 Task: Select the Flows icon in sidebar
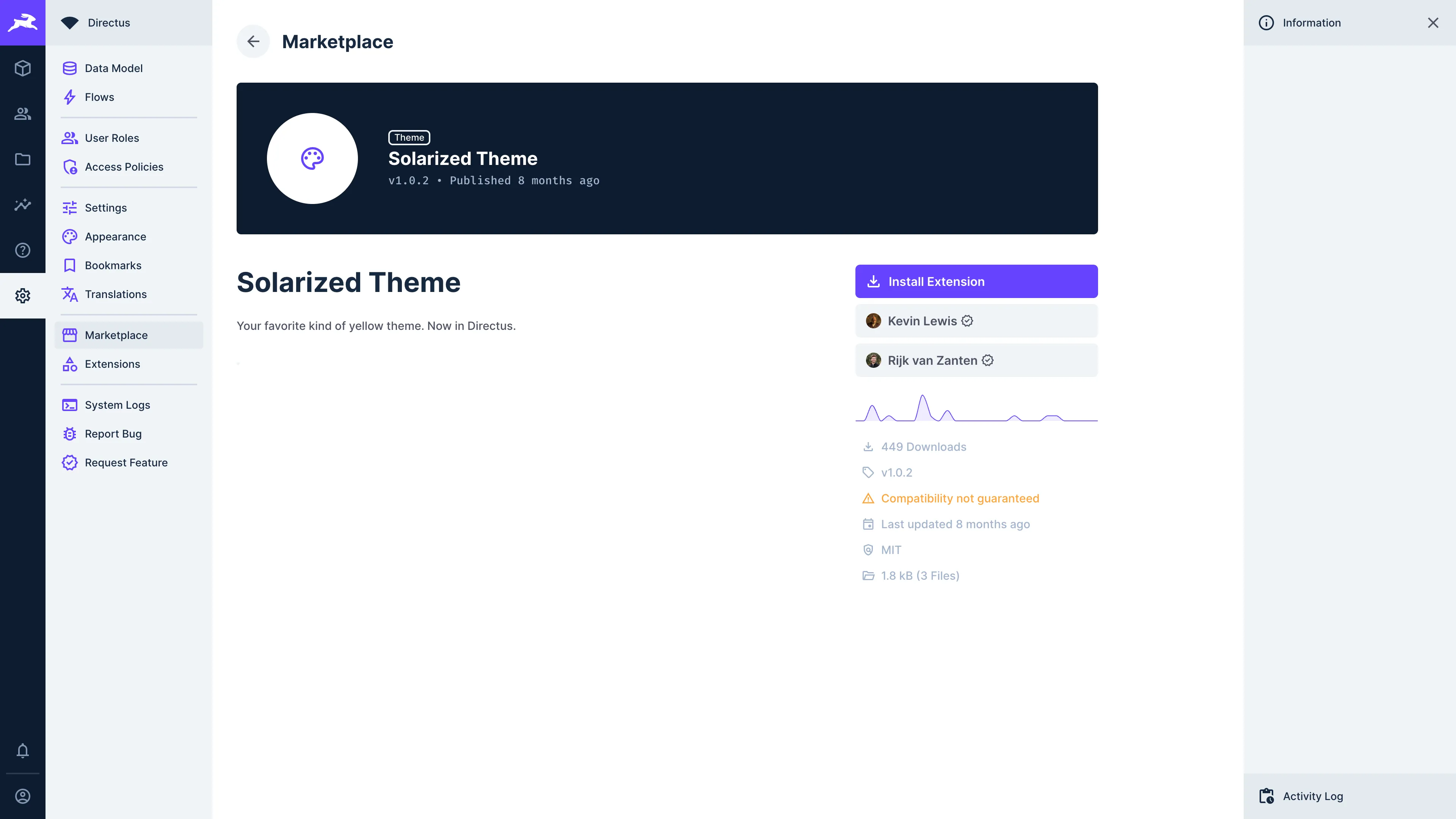pos(70,97)
